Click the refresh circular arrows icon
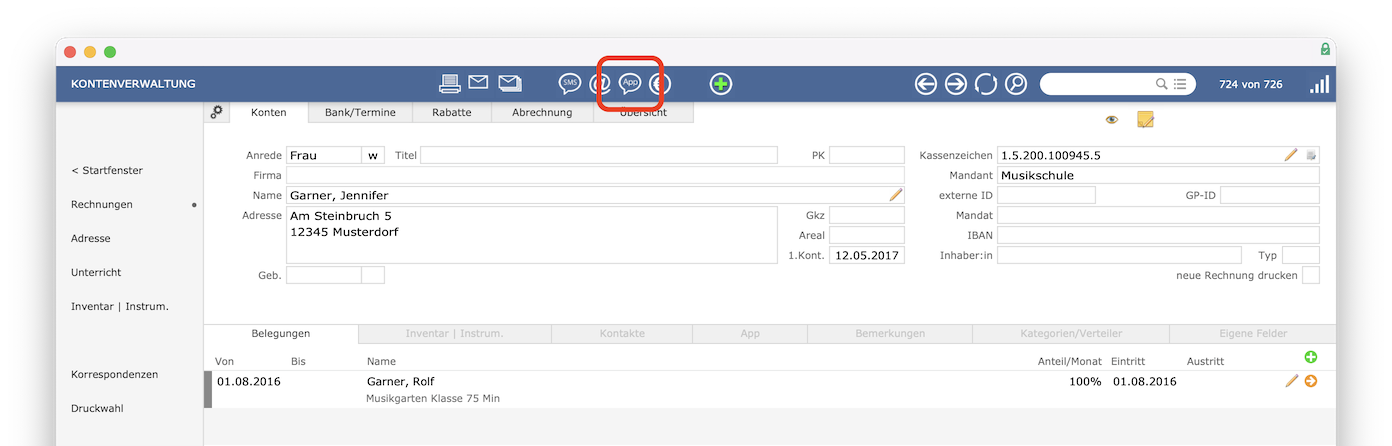Screen dimensions: 1392x446 [x=986, y=84]
